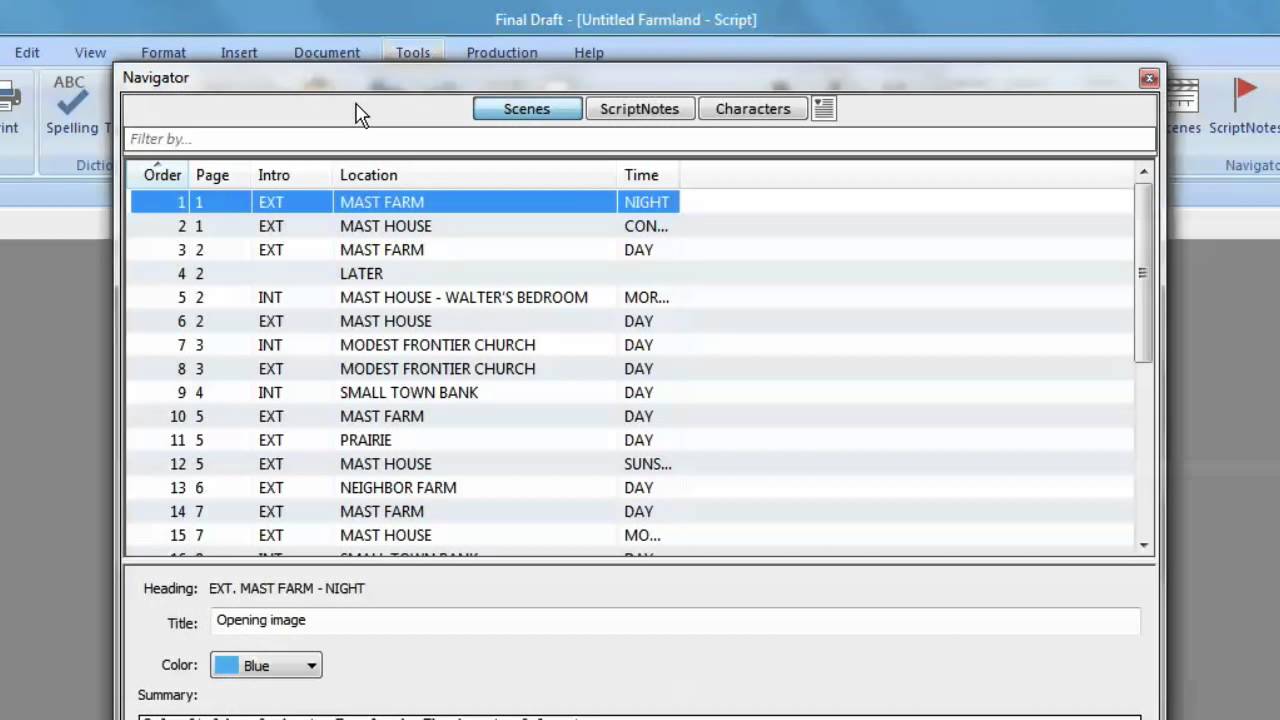Open the Insert menu
This screenshot has height=720, width=1280.
239,53
